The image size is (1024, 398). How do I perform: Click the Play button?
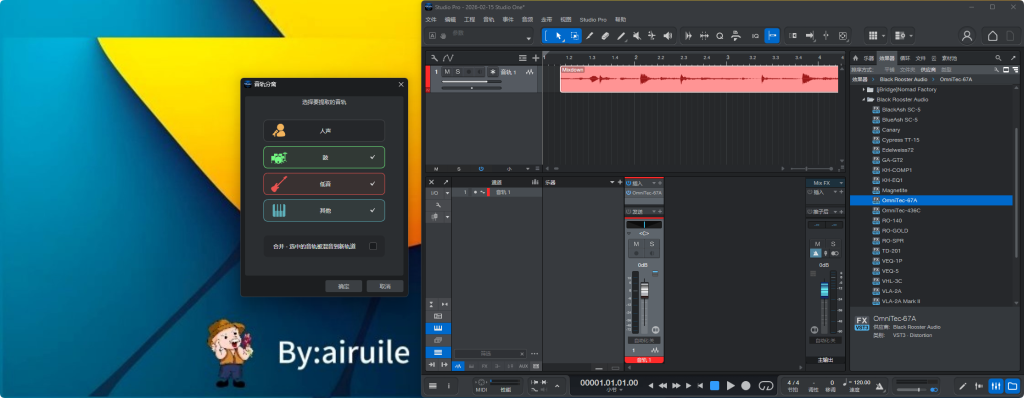pyautogui.click(x=731, y=386)
